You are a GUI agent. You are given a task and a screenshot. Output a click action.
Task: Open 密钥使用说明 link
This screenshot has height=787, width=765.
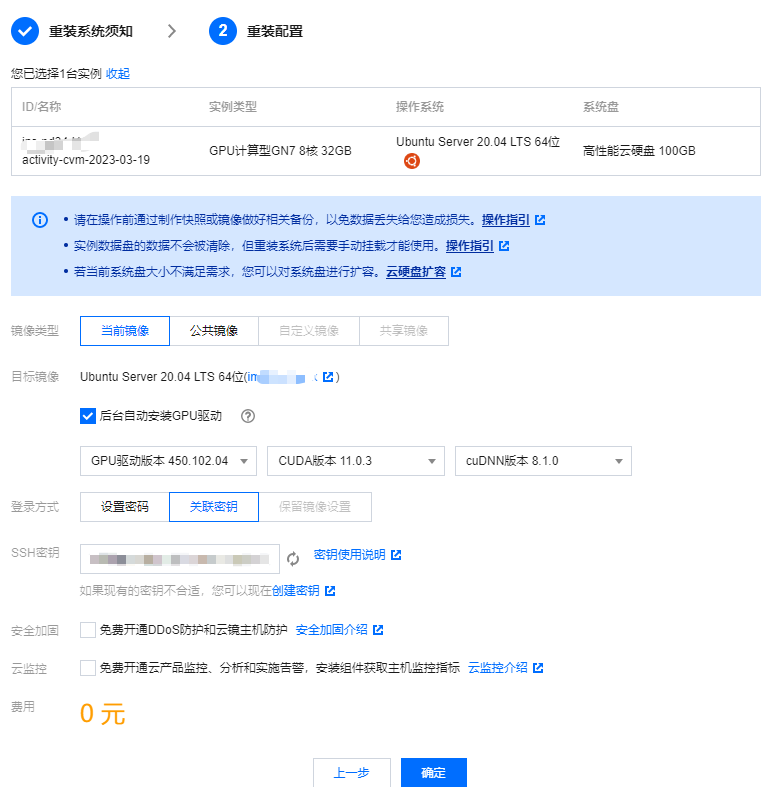tap(349, 555)
